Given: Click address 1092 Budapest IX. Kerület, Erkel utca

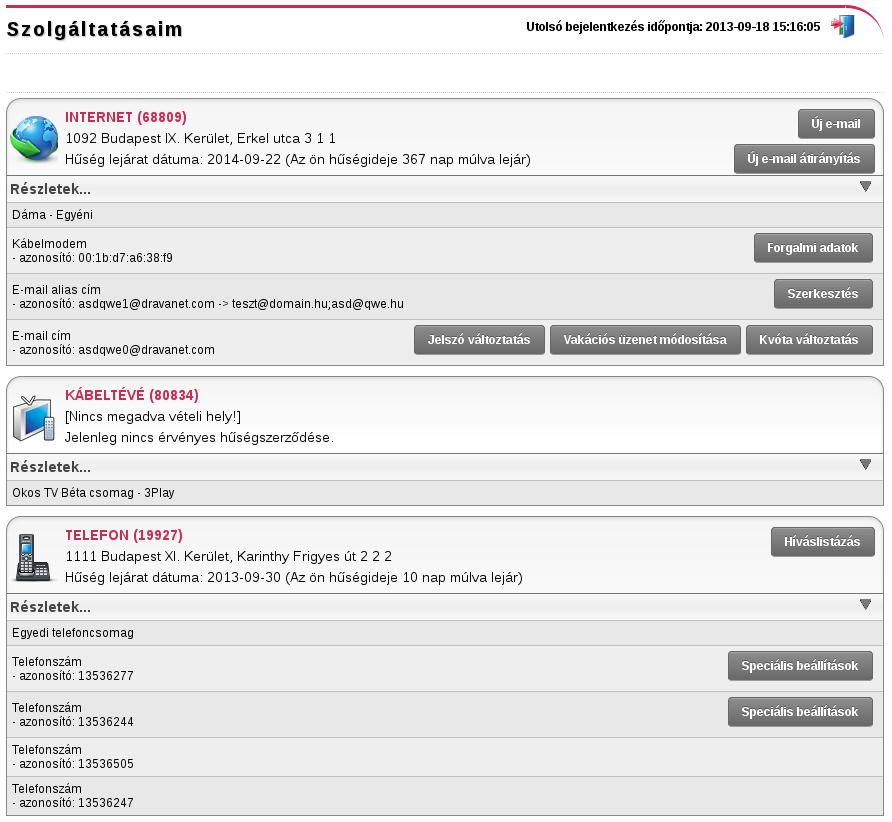Looking at the screenshot, I should coord(200,138).
